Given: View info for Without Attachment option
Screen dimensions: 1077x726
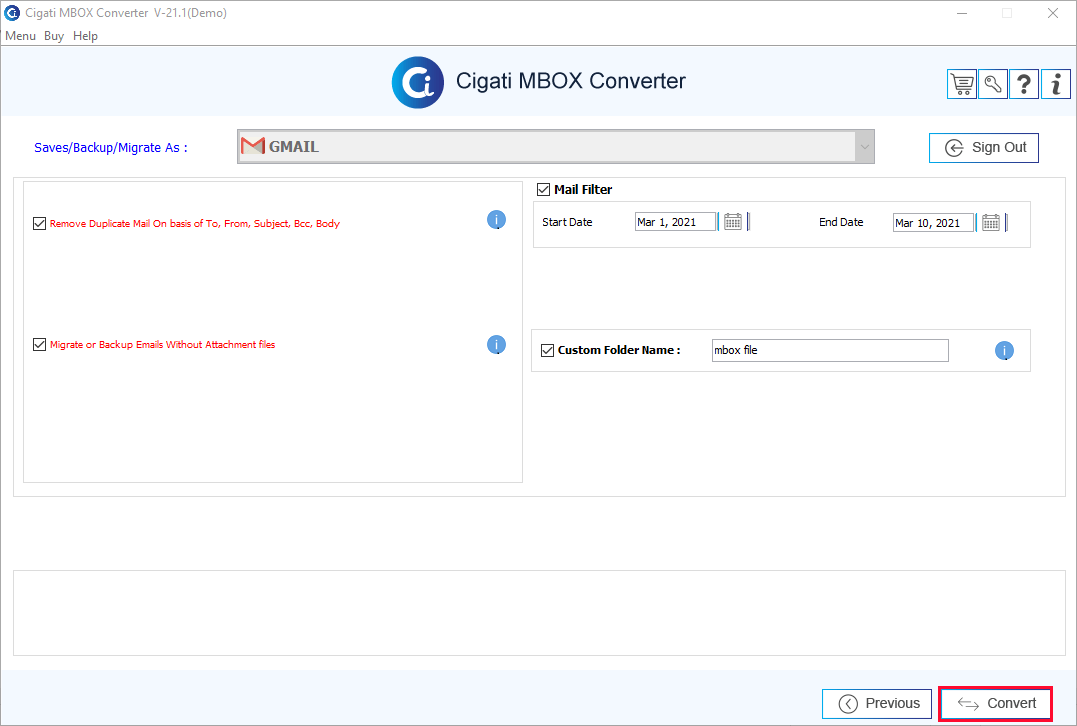Looking at the screenshot, I should (497, 345).
